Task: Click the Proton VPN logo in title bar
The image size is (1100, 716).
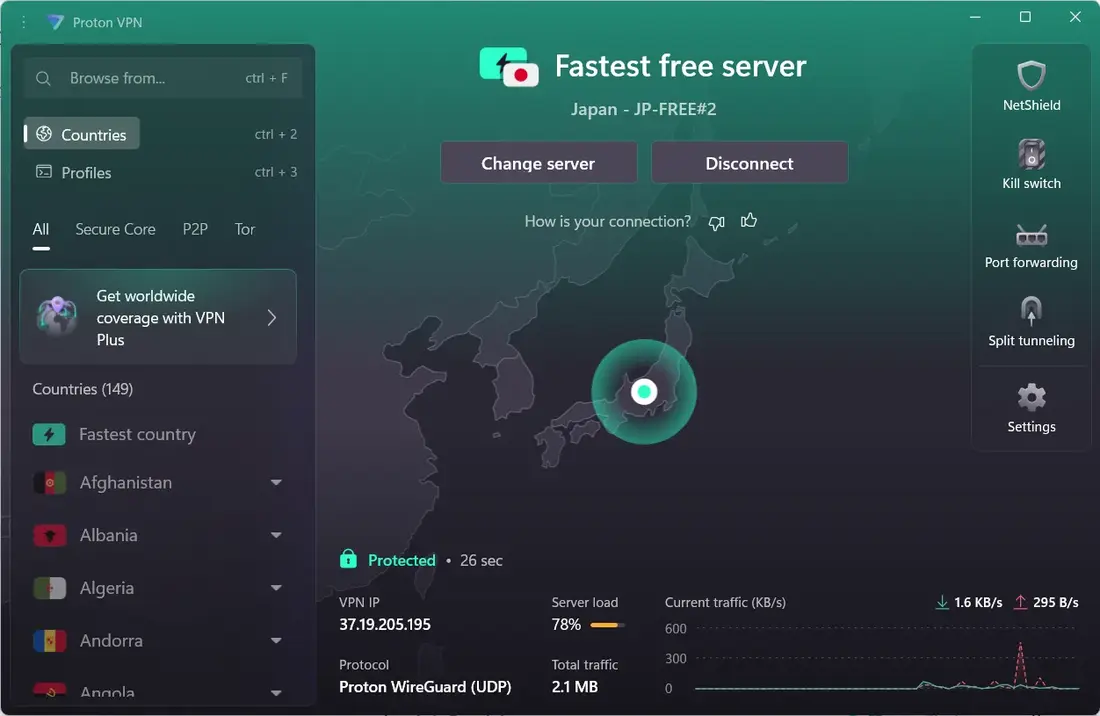Action: tap(55, 22)
